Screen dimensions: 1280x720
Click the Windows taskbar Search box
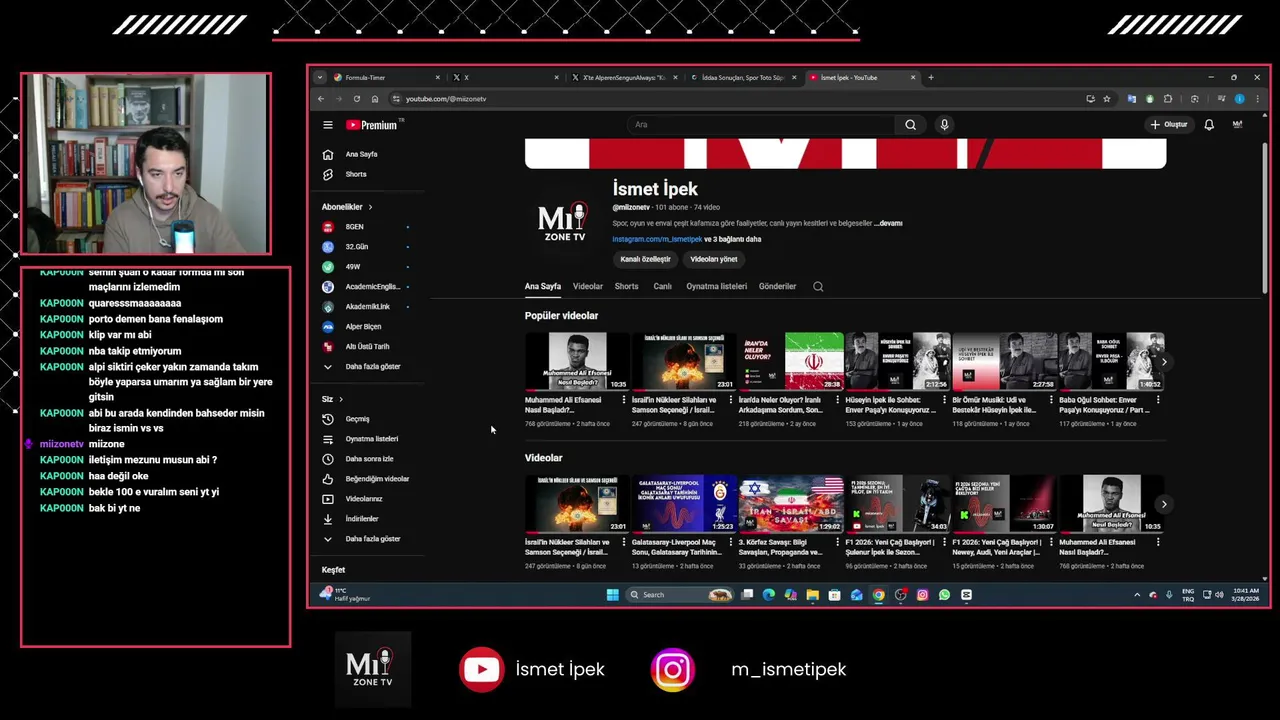tap(680, 595)
